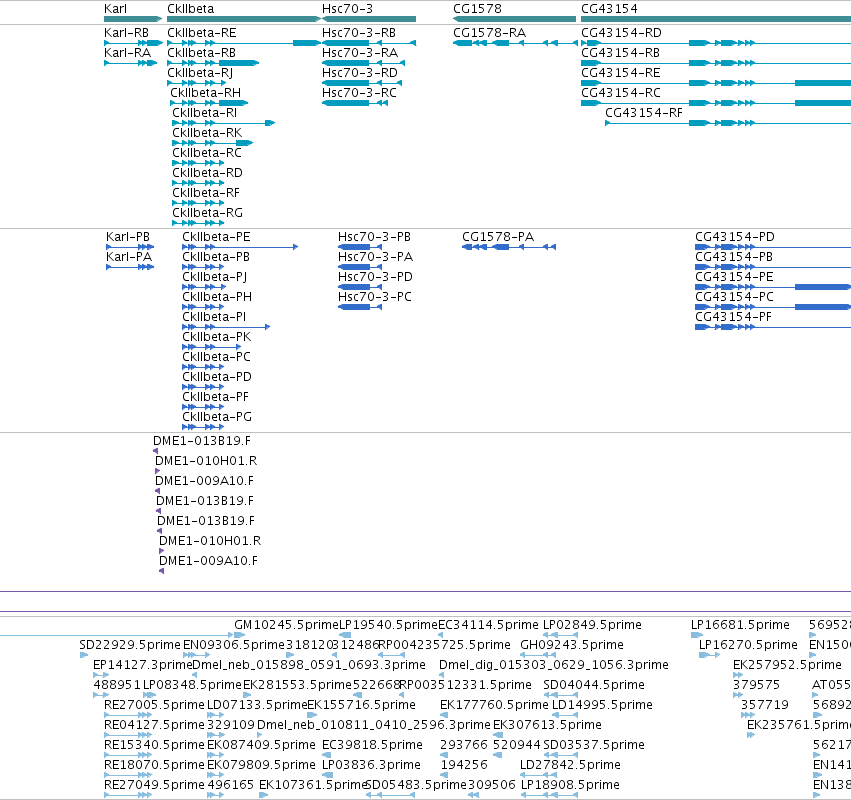This screenshot has height=800, width=851.
Task: Click the CkIIbeta gene bar
Action: (x=244, y=19)
